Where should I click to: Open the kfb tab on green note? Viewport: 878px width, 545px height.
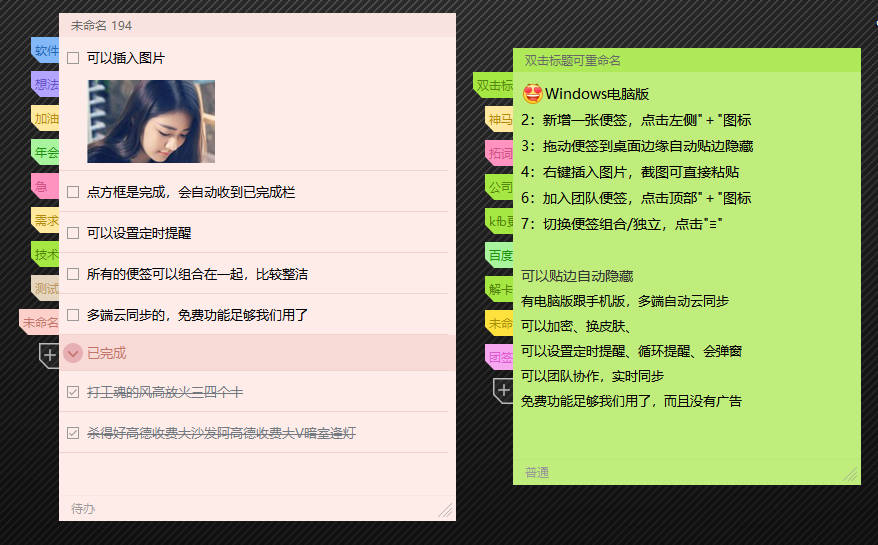click(499, 221)
